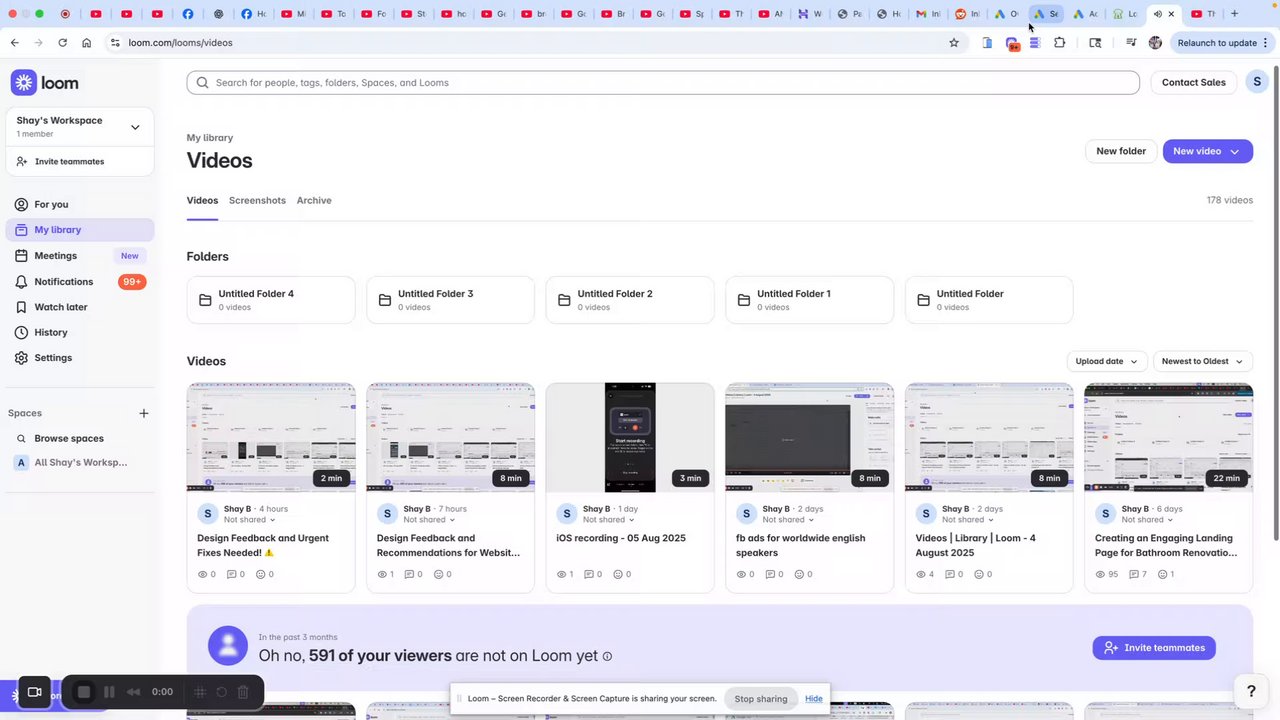This screenshot has width=1280, height=720.
Task: Pause the recording in recorder bar
Action: [x=109, y=692]
